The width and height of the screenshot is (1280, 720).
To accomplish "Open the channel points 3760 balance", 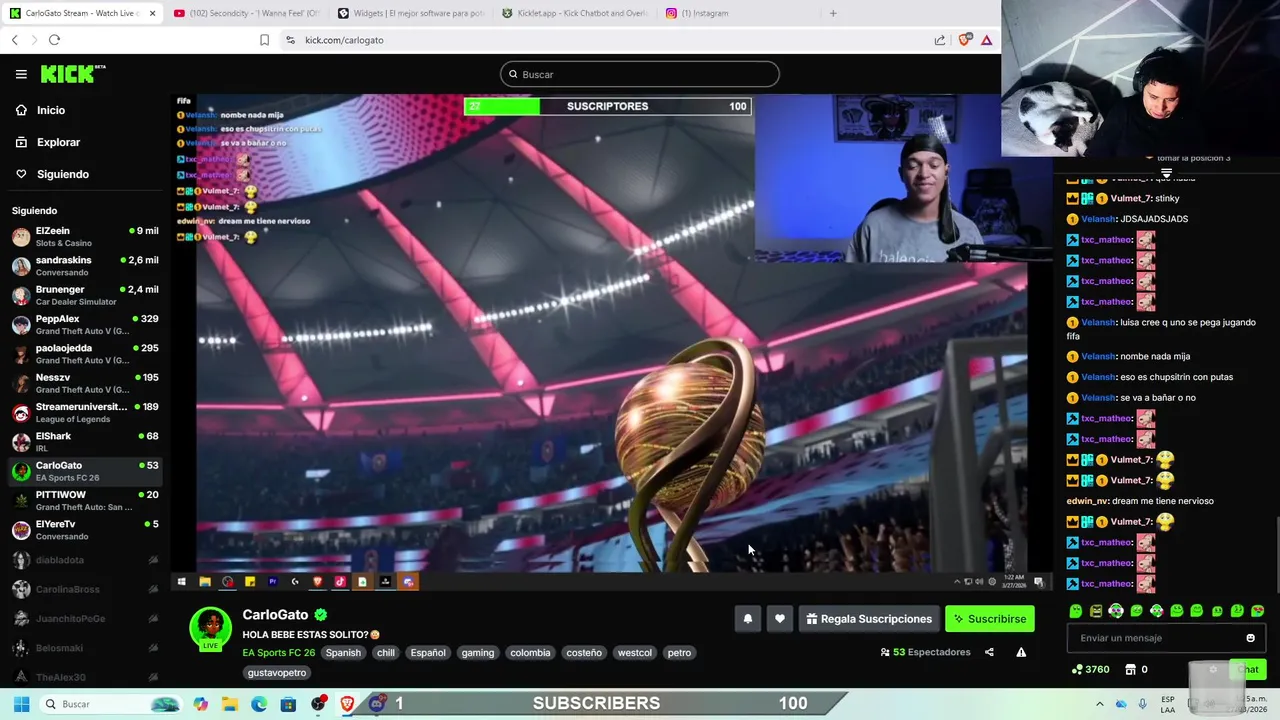I will coord(1090,669).
